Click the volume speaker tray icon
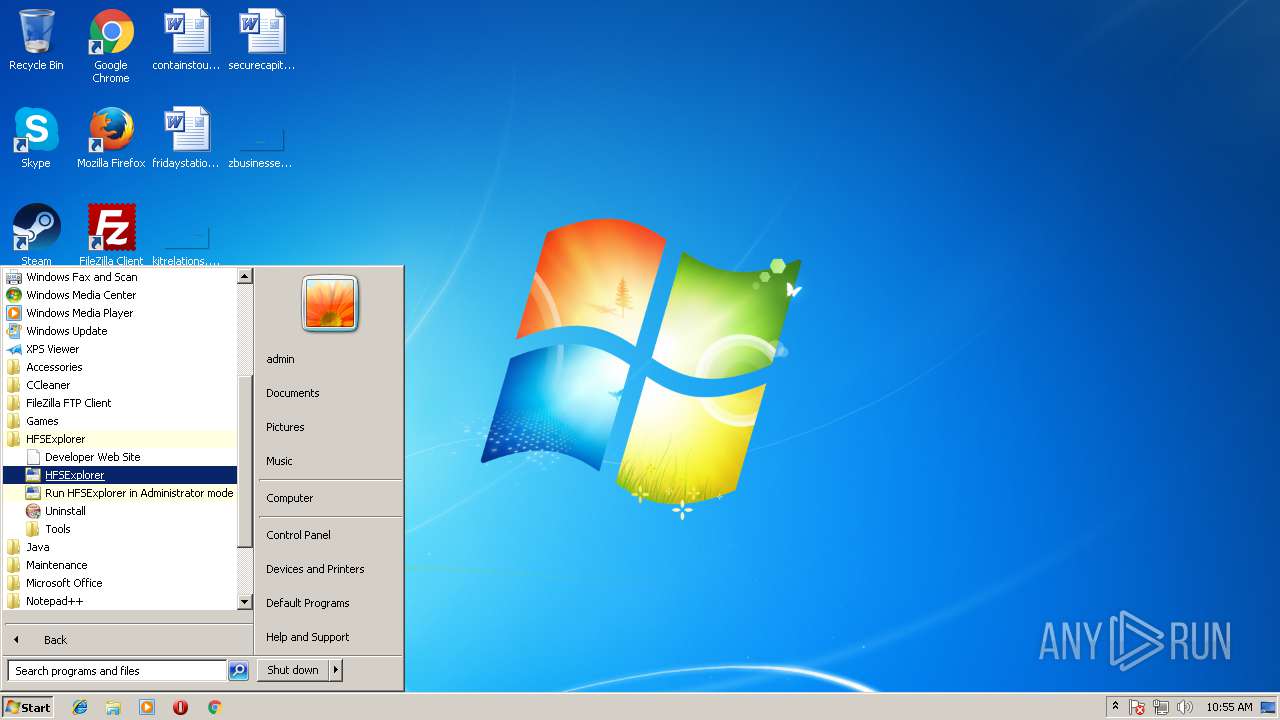 coord(1185,707)
